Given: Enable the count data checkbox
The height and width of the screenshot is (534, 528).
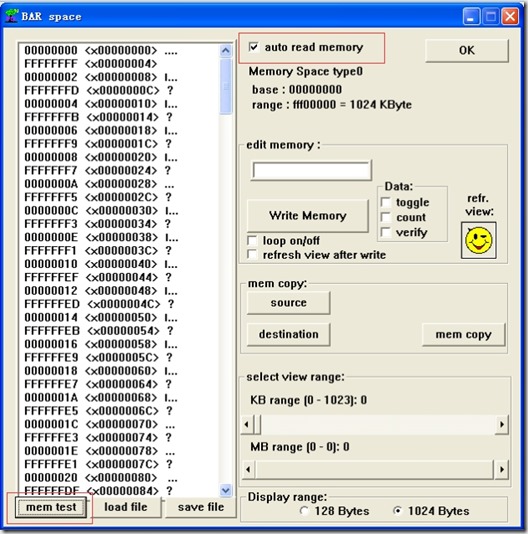Looking at the screenshot, I should click(x=386, y=217).
